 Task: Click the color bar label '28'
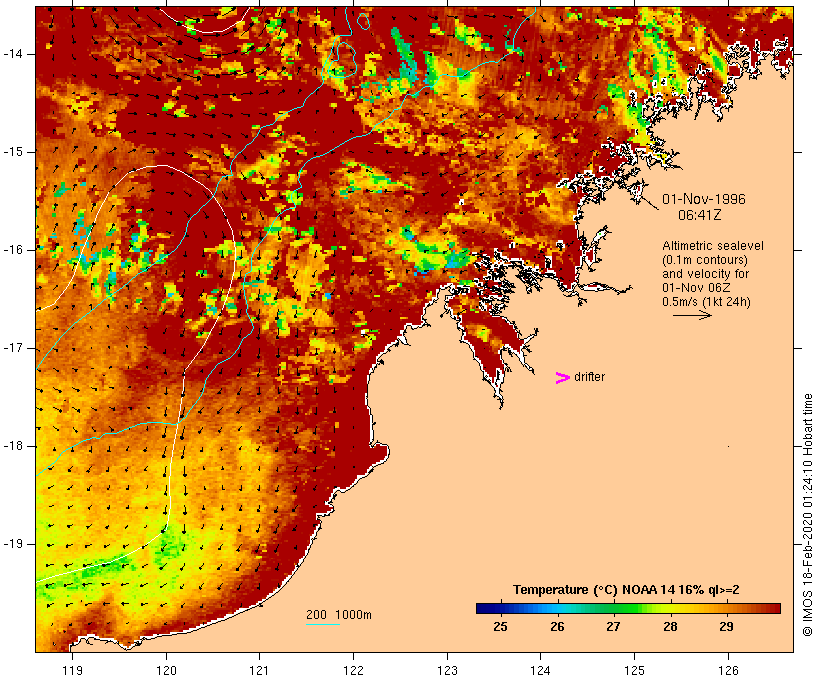click(x=670, y=627)
